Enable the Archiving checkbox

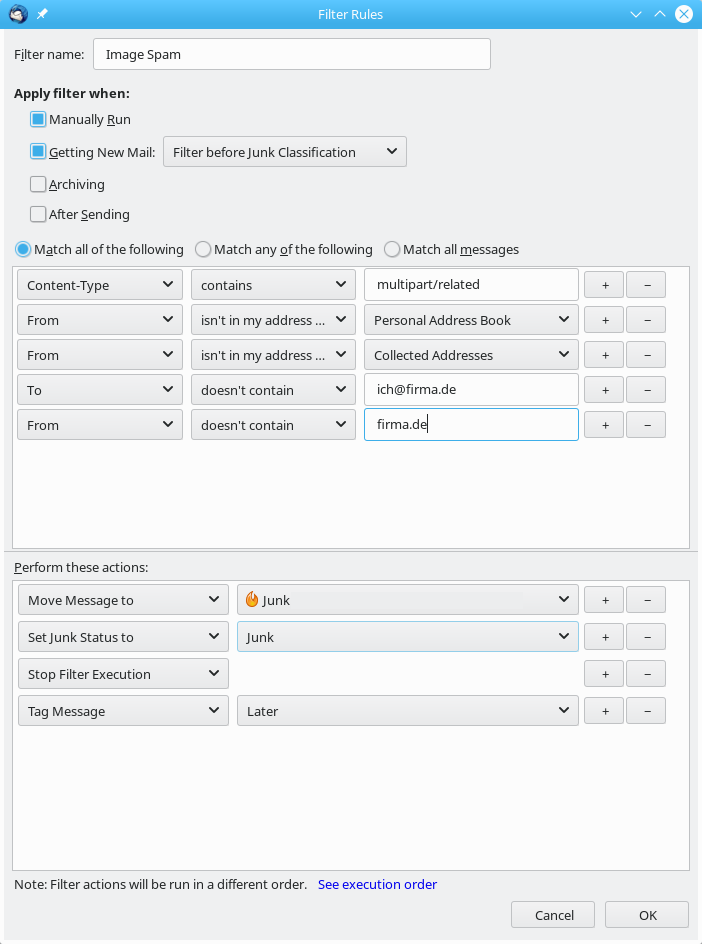38,184
